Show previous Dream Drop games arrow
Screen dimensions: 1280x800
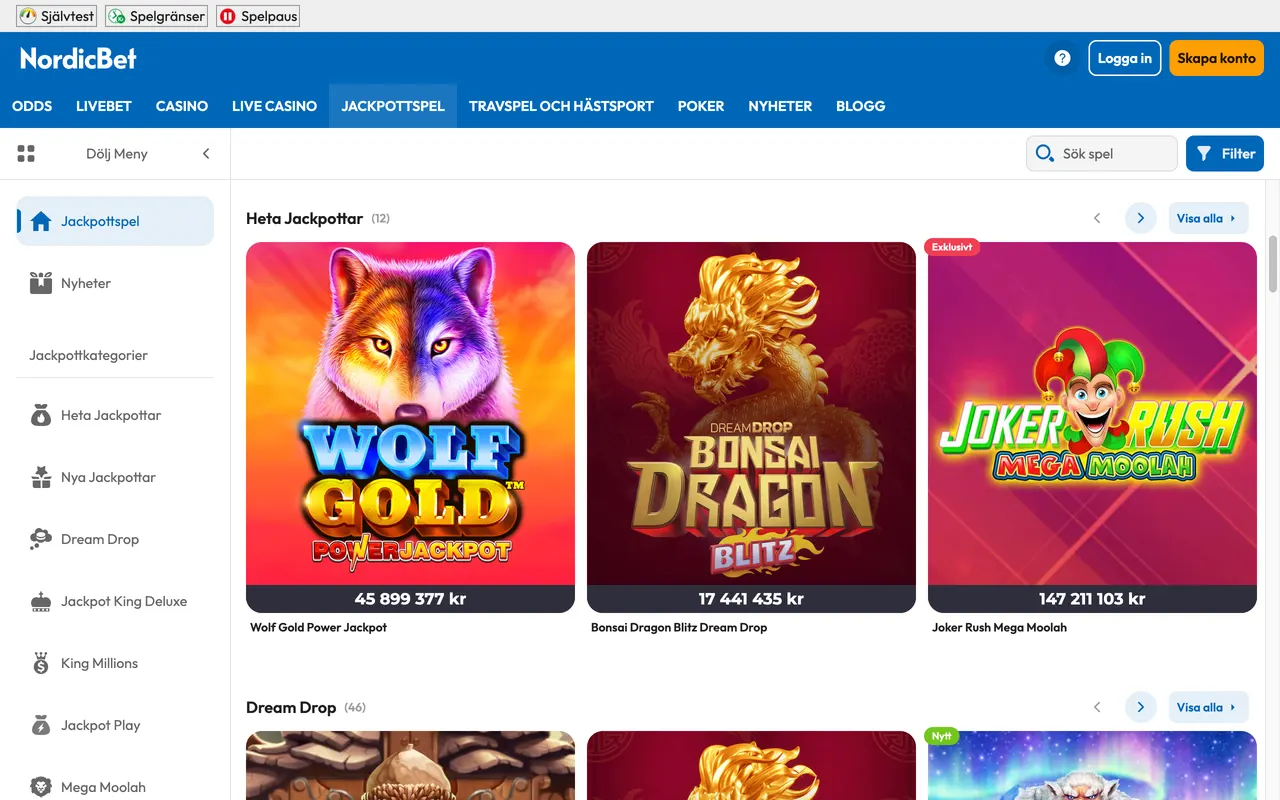coord(1097,707)
